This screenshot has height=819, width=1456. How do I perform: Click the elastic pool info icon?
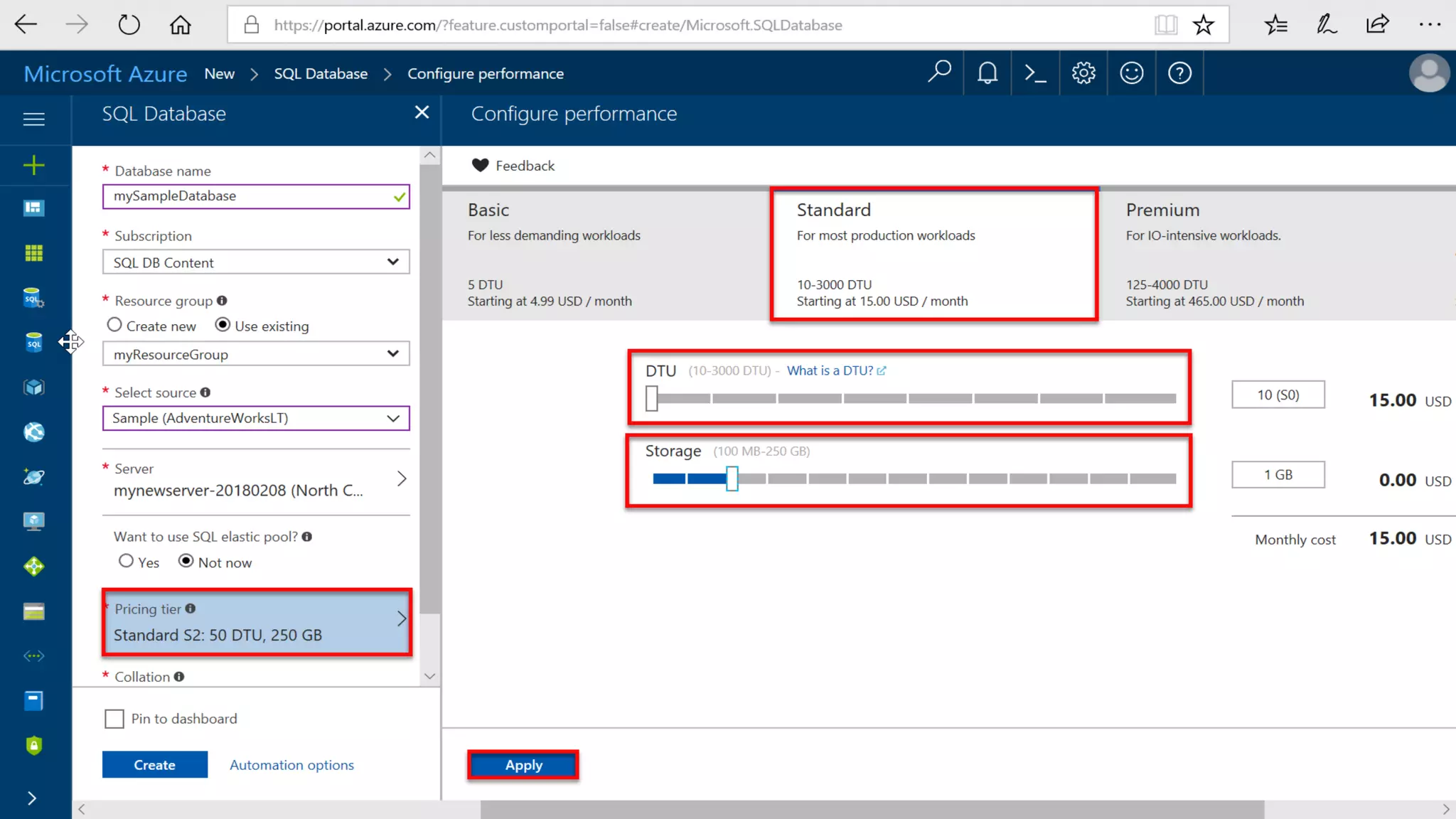tap(306, 537)
